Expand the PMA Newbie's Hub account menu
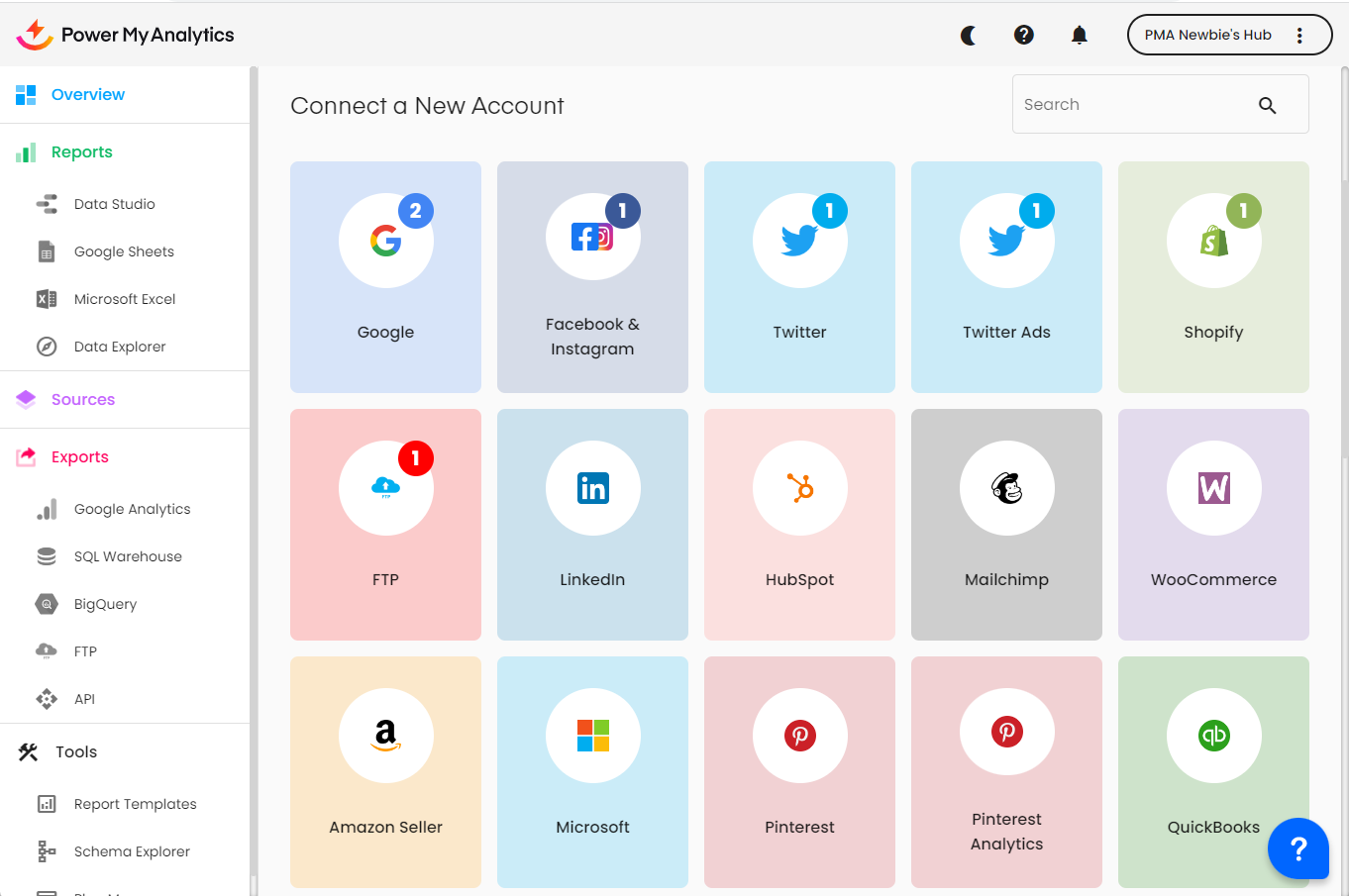The height and width of the screenshot is (896, 1349). [1229, 35]
